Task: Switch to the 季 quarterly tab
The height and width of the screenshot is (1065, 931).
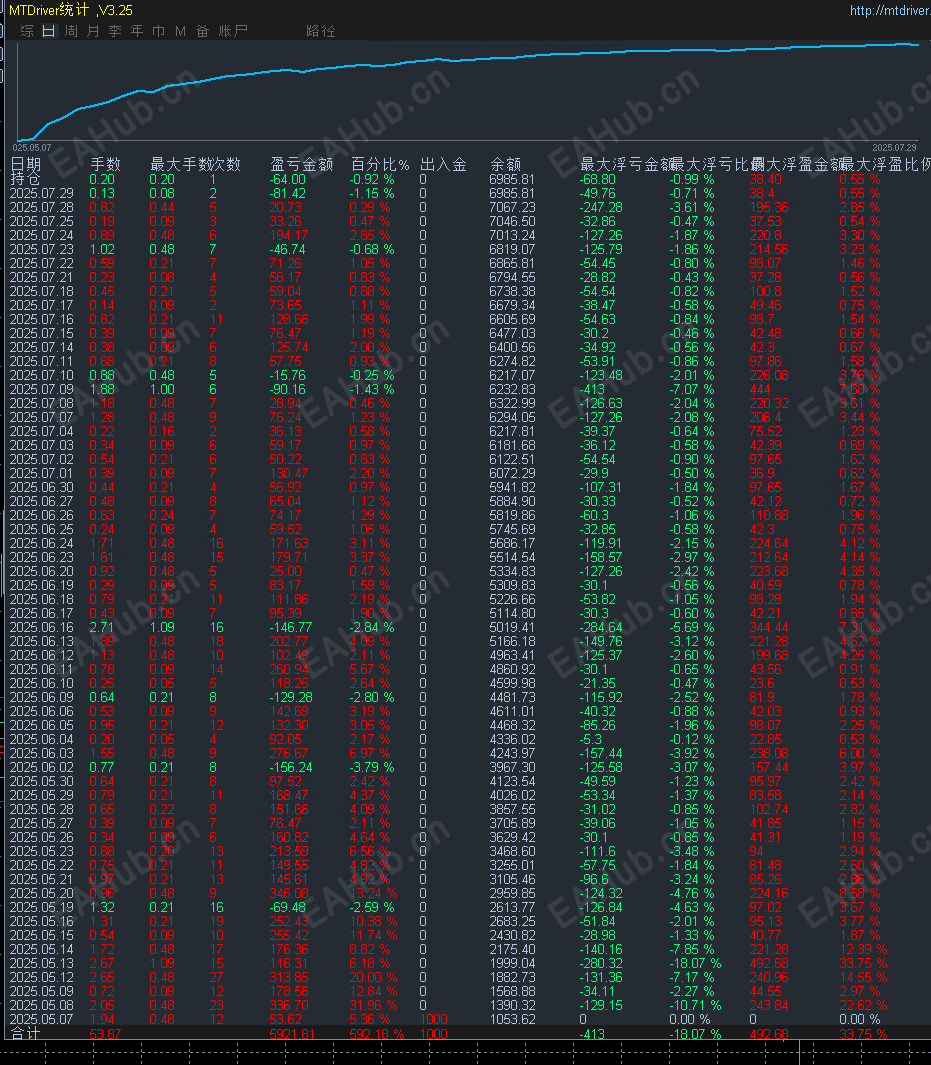Action: 115,31
